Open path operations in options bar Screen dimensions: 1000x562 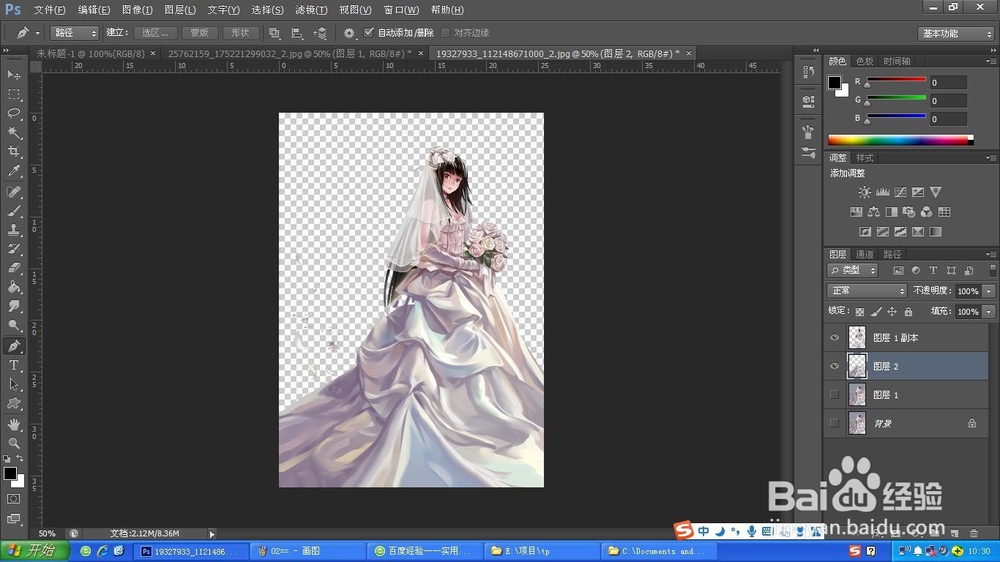[274, 33]
